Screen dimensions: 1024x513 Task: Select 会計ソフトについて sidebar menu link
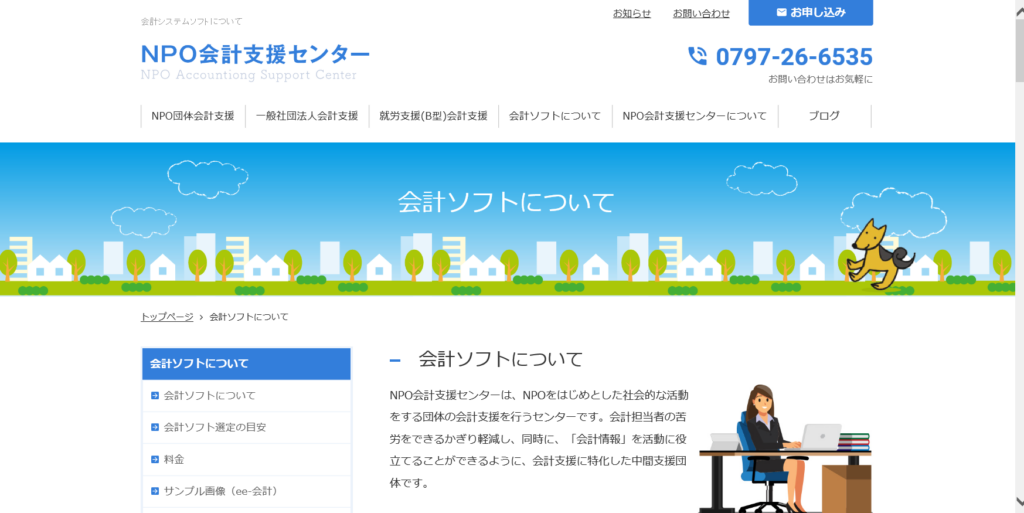(210, 396)
